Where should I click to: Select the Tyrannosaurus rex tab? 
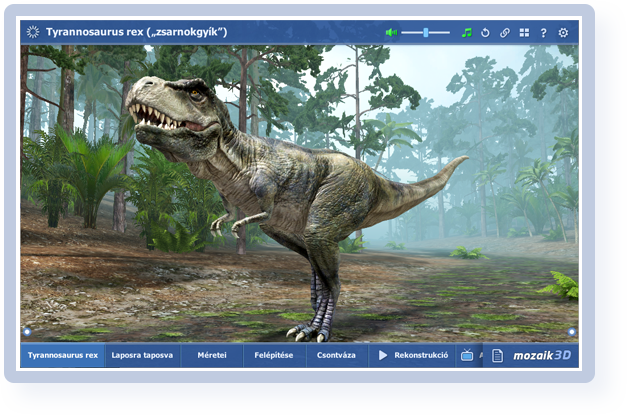63,355
